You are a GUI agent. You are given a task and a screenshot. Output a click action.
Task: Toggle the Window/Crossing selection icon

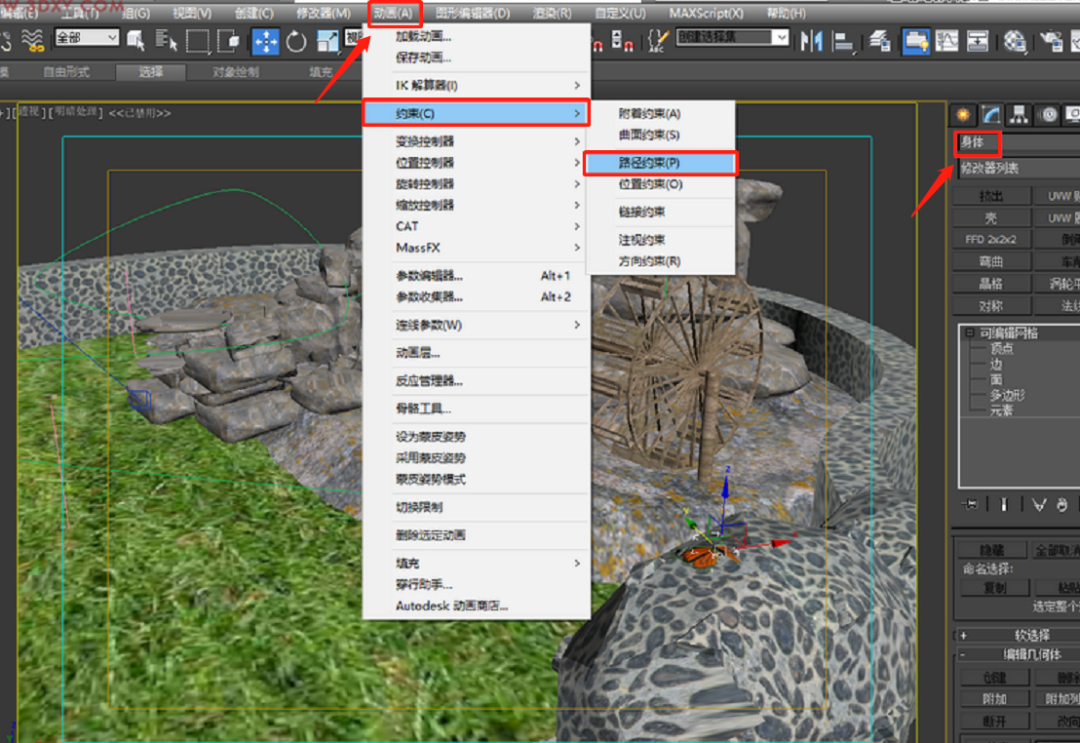[x=228, y=41]
